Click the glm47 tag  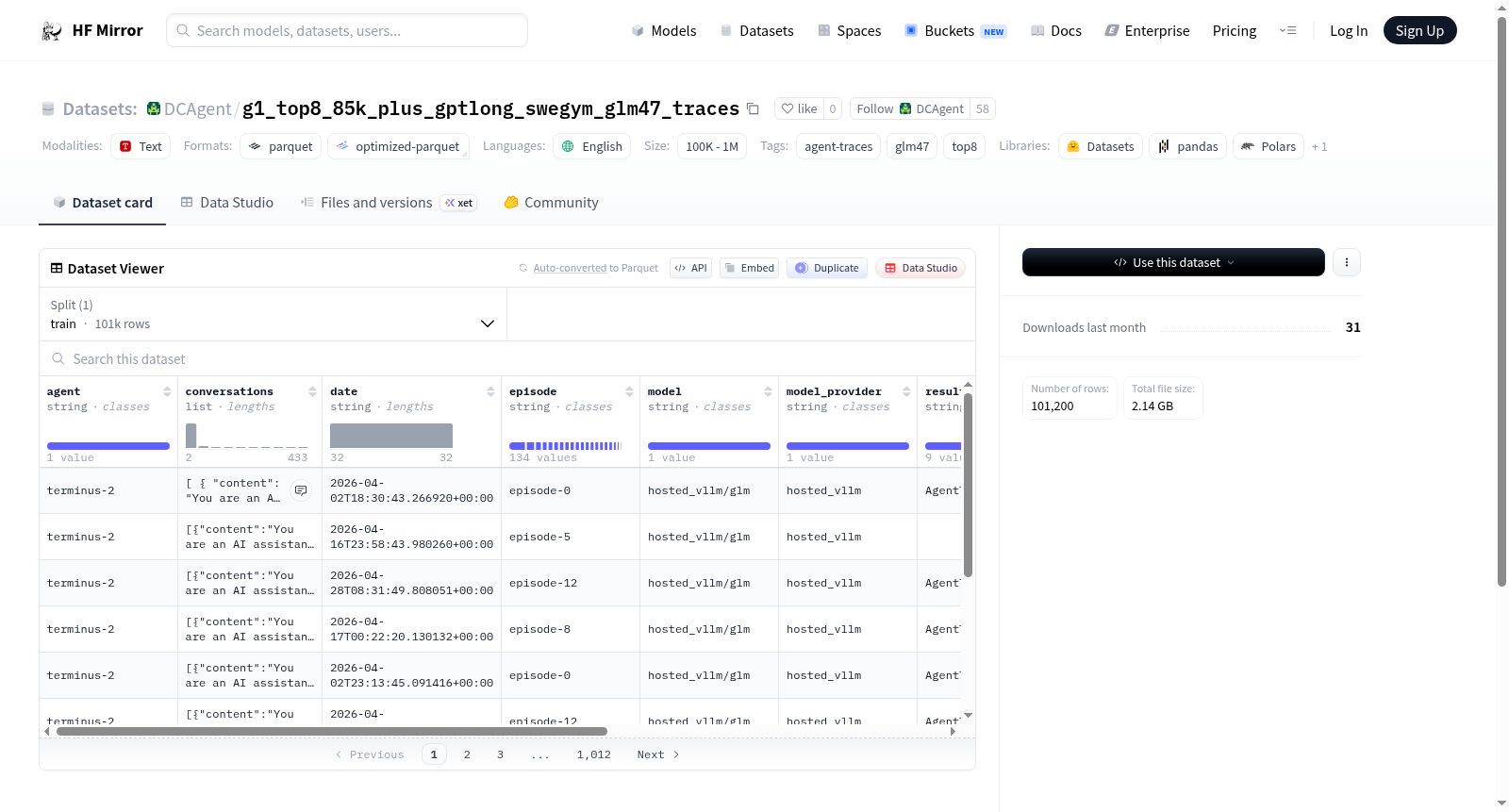click(912, 146)
